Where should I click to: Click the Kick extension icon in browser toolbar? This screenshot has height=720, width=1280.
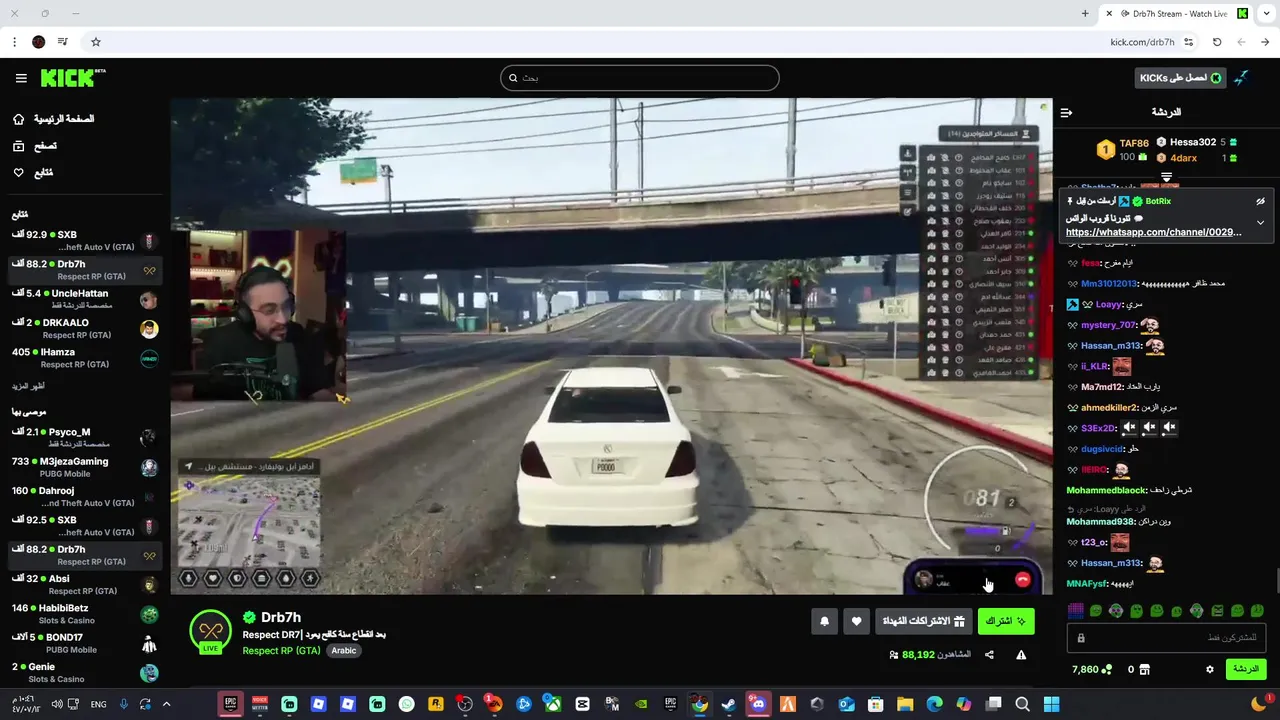coord(1243,14)
